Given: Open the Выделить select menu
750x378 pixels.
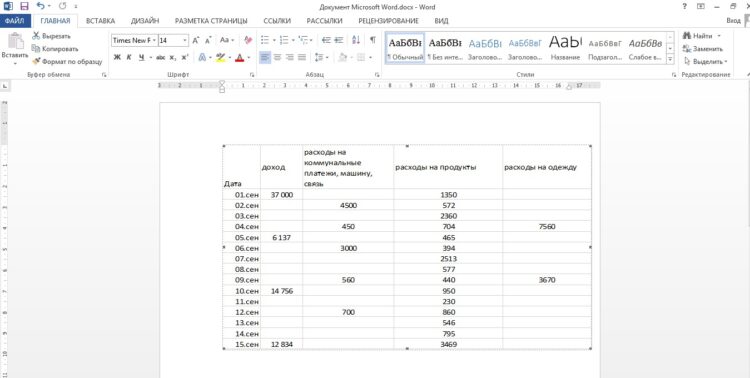Looking at the screenshot, I should pyautogui.click(x=706, y=61).
